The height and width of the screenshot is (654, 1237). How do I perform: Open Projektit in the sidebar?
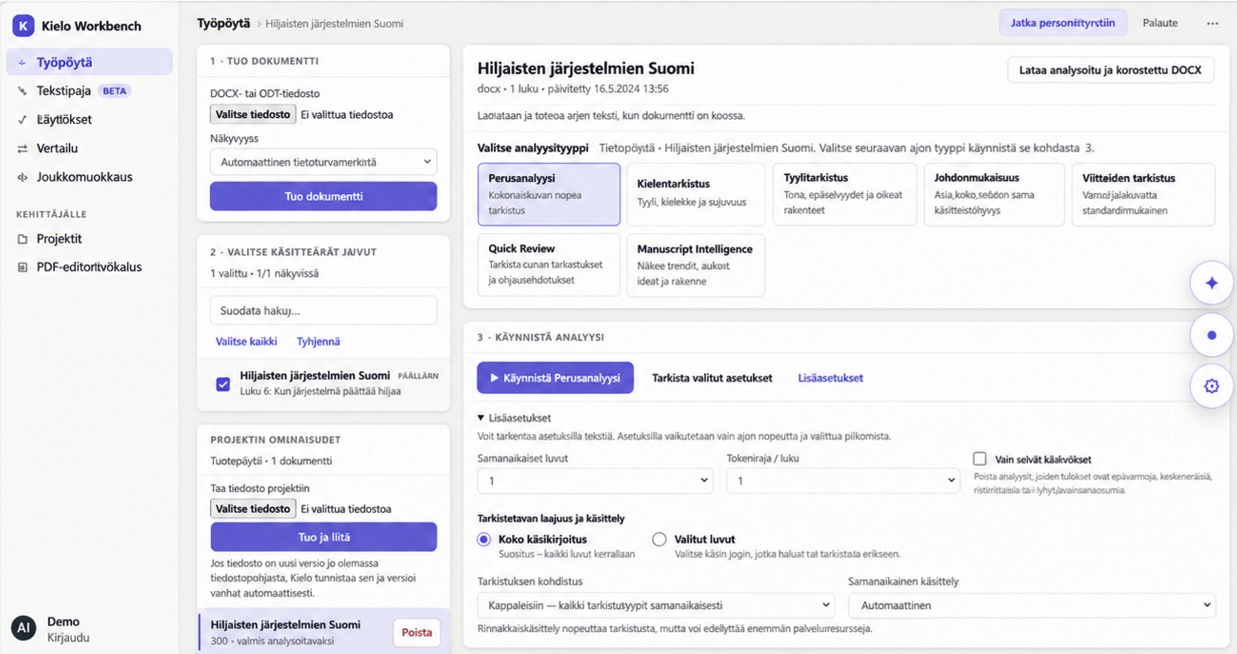[x=89, y=239]
